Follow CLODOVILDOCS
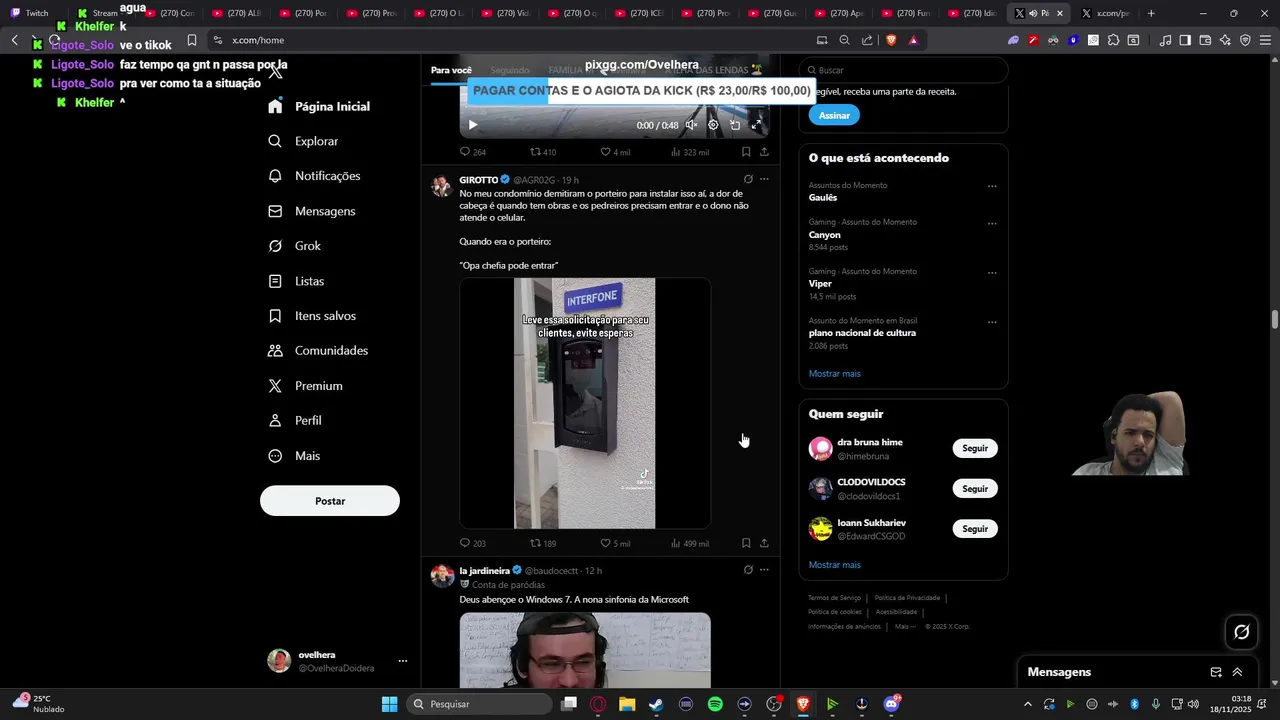Screen dimensions: 1280x720 [x=975, y=489]
